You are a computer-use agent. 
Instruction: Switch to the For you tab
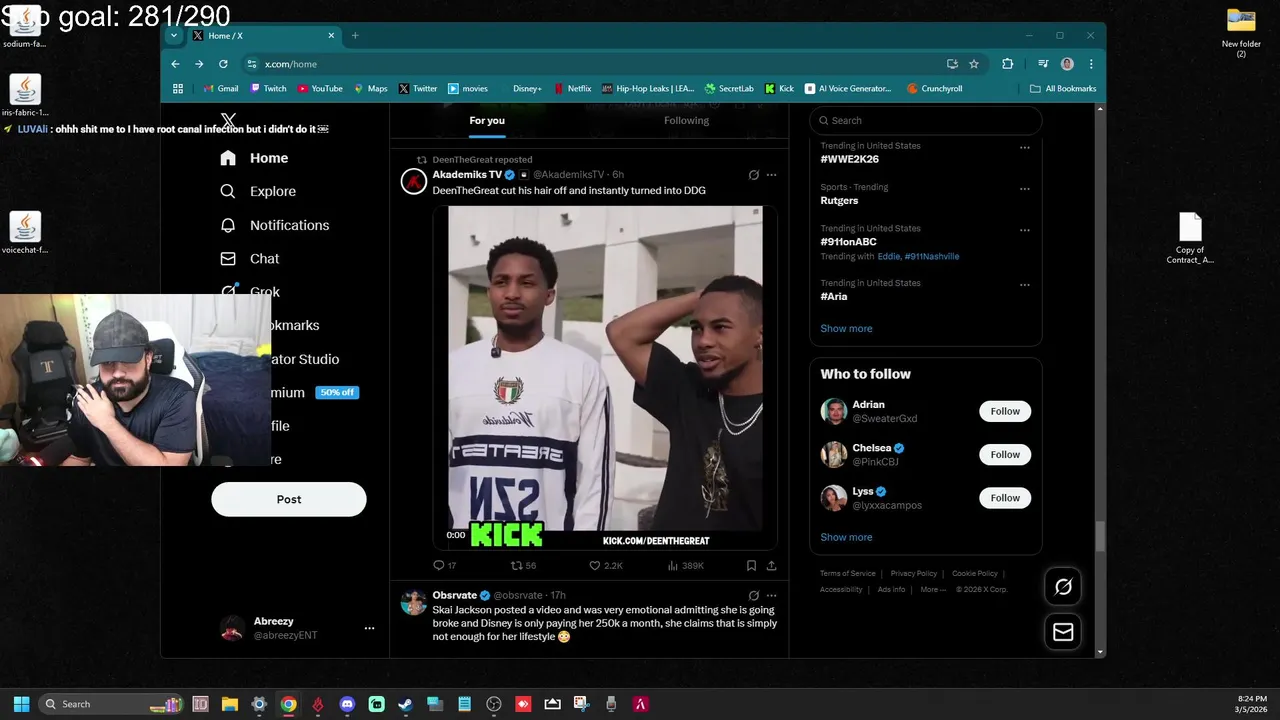coord(487,120)
